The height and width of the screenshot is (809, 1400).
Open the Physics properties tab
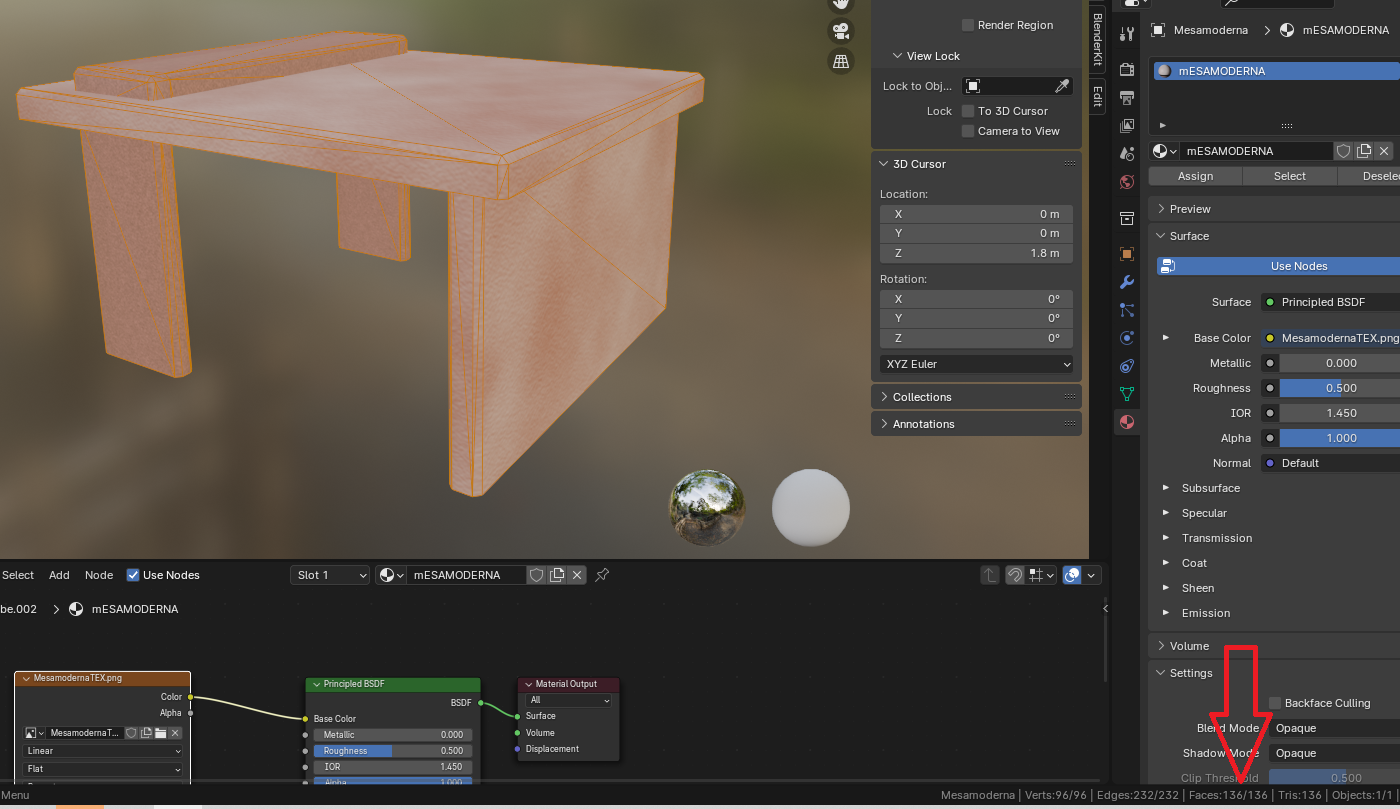coord(1127,338)
